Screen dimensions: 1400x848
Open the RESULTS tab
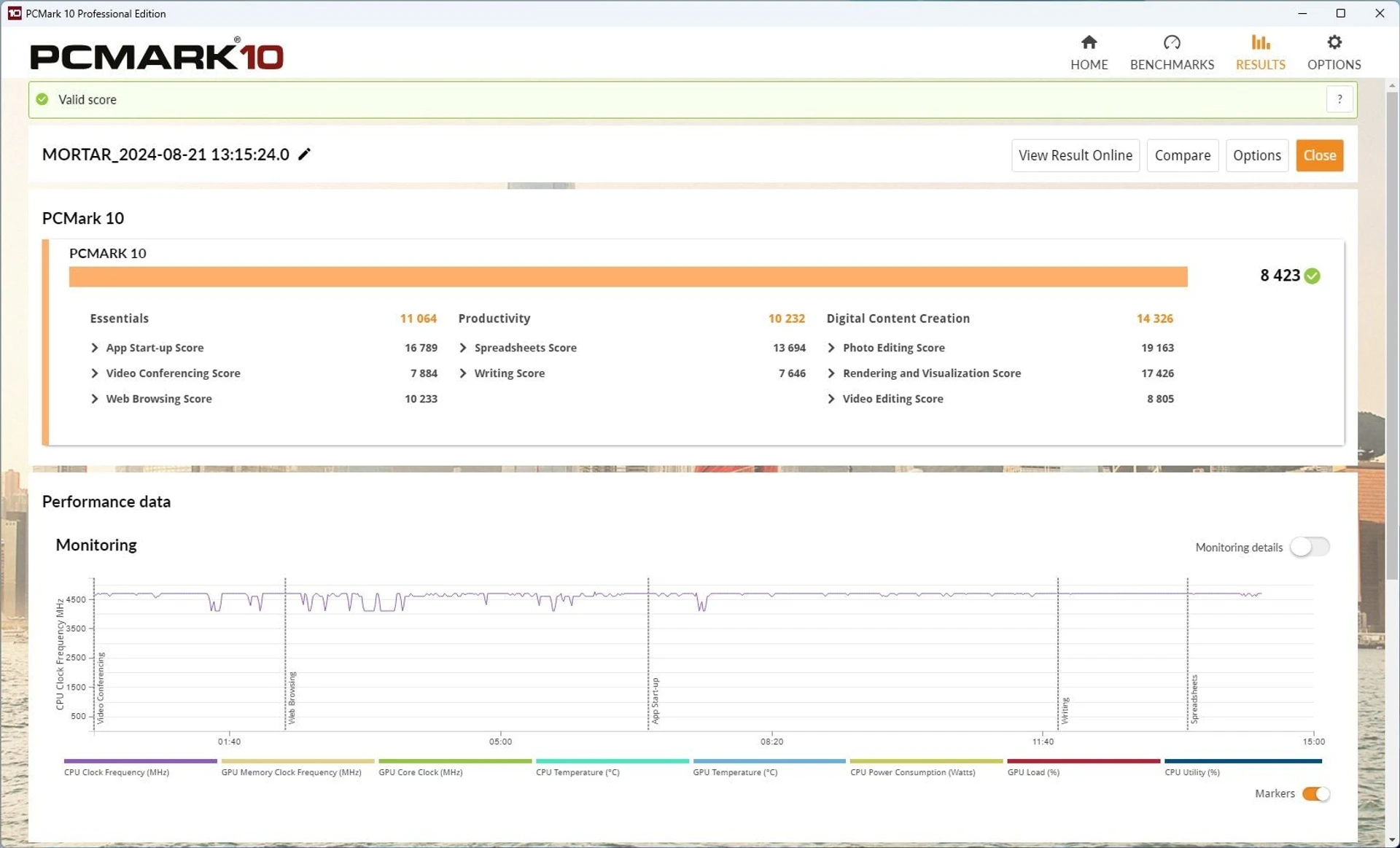1260,52
